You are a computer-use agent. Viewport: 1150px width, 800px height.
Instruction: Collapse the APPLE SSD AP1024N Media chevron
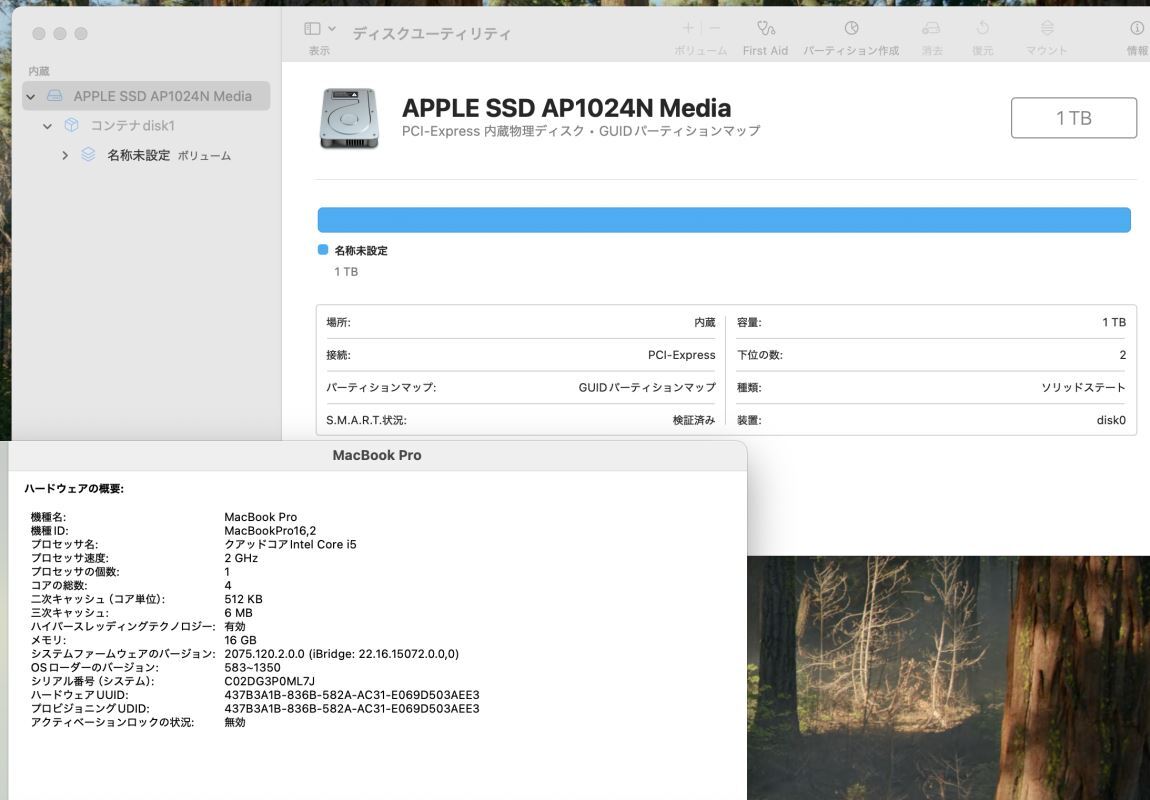(30, 96)
